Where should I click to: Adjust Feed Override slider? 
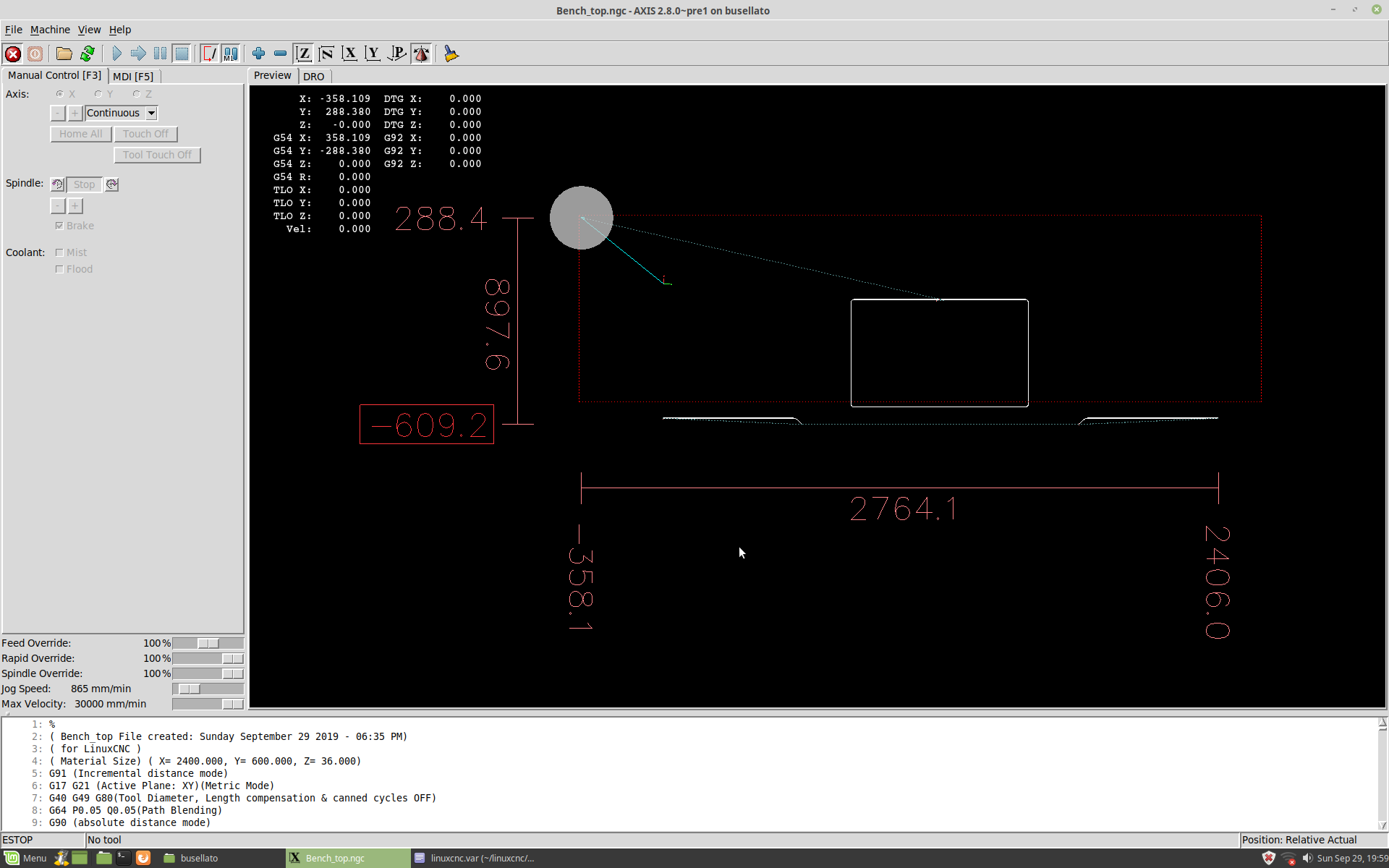coord(208,643)
